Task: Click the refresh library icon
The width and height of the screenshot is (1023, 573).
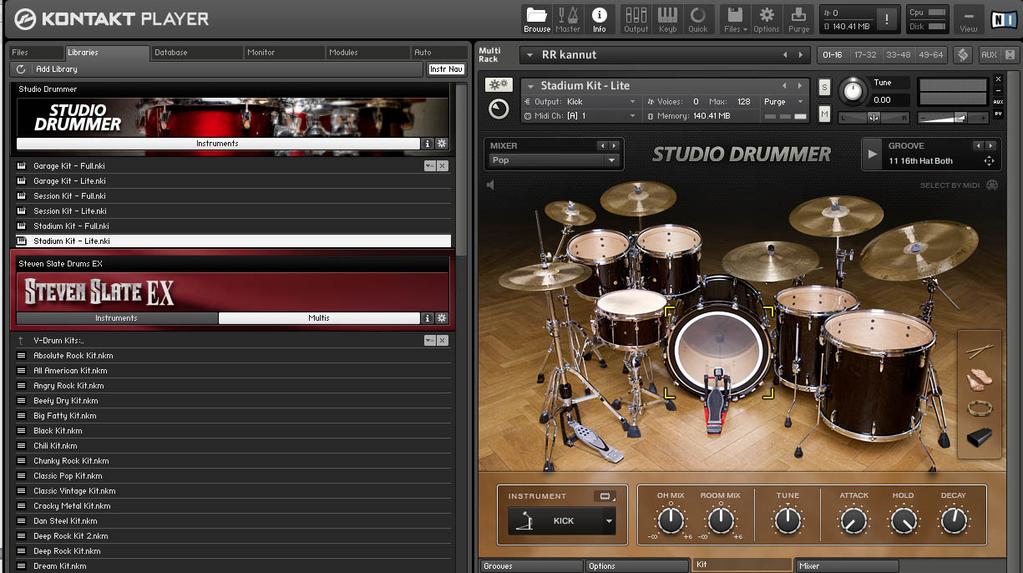Action: [21, 69]
